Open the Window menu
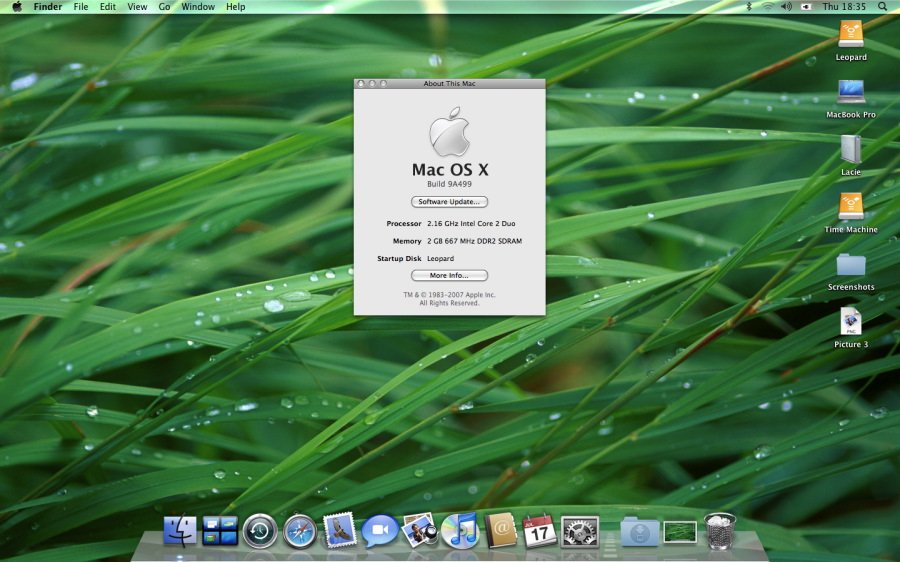Image resolution: width=900 pixels, height=562 pixels. pos(198,7)
